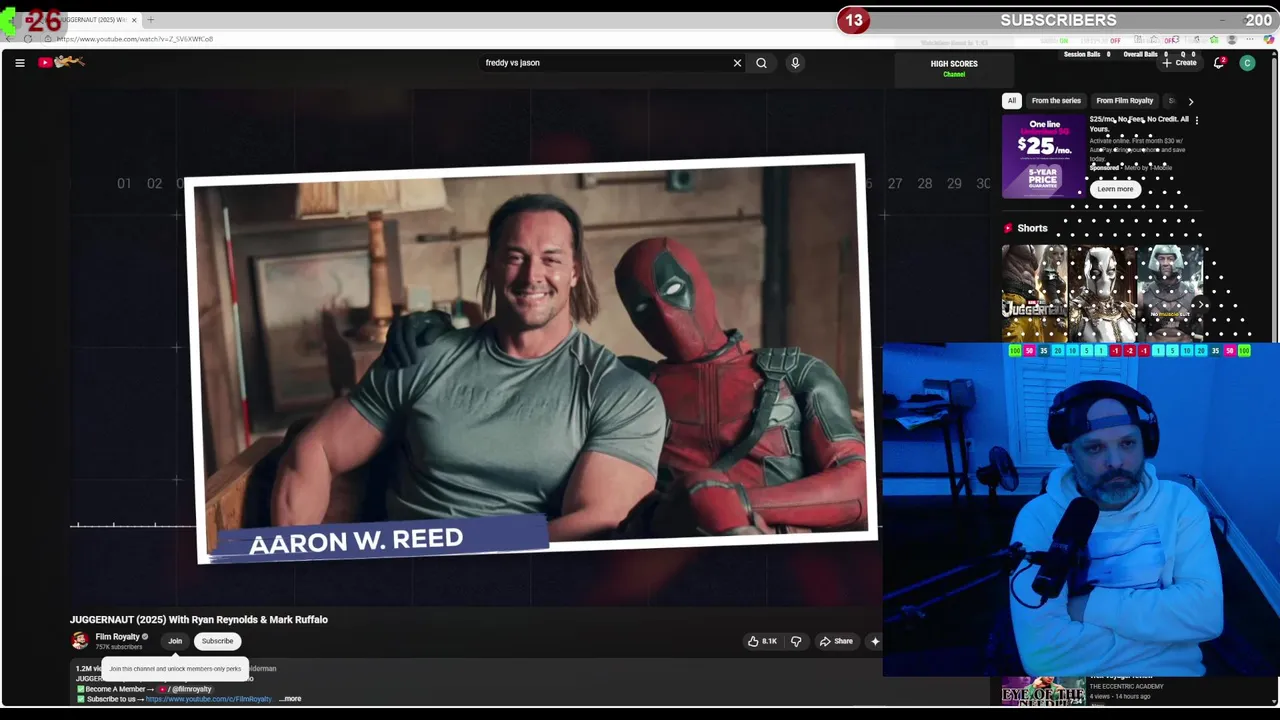Submit search with the magnifier icon
Screen dimensions: 1280x720
pyautogui.click(x=761, y=63)
